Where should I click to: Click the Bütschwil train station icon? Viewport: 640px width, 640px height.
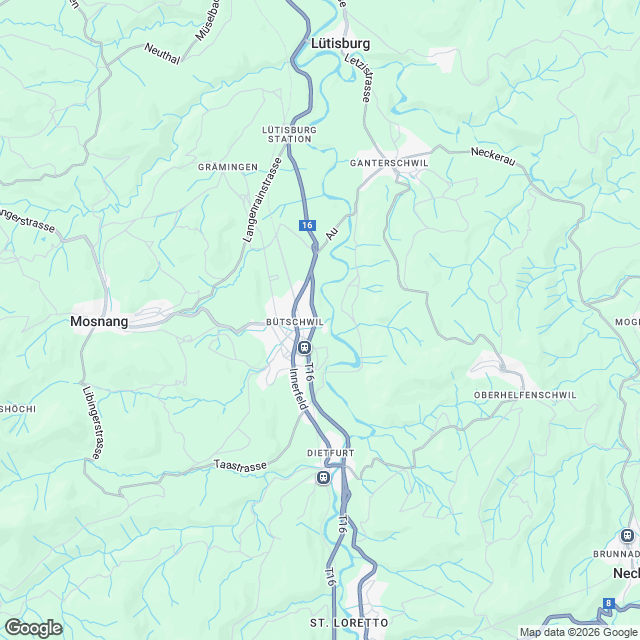[x=304, y=348]
